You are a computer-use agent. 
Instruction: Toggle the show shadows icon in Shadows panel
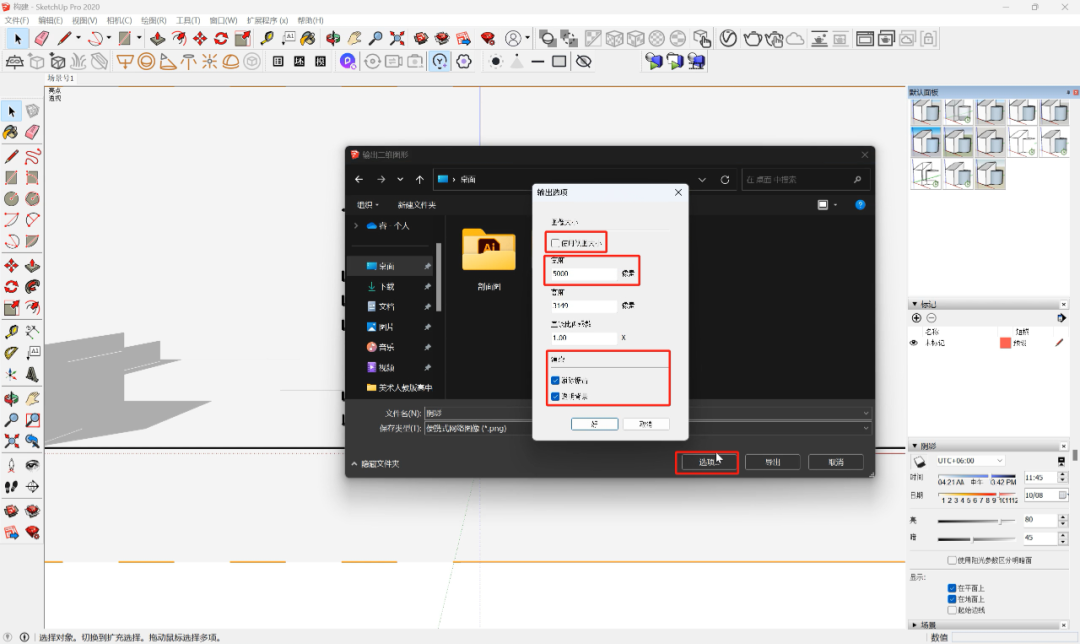pyautogui.click(x=920, y=461)
